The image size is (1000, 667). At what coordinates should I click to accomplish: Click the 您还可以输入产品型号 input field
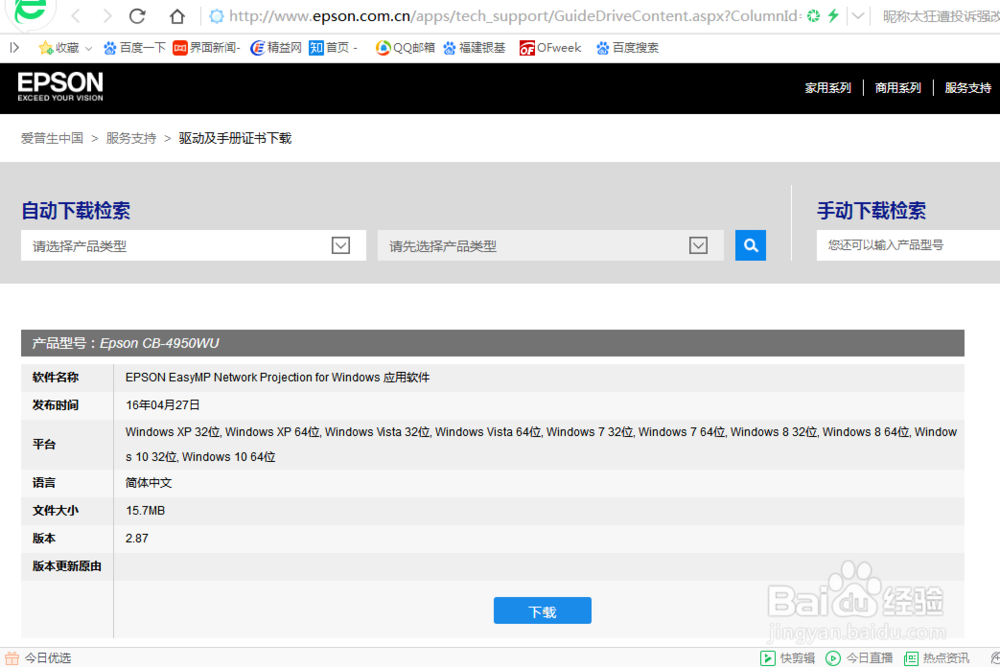pos(908,246)
